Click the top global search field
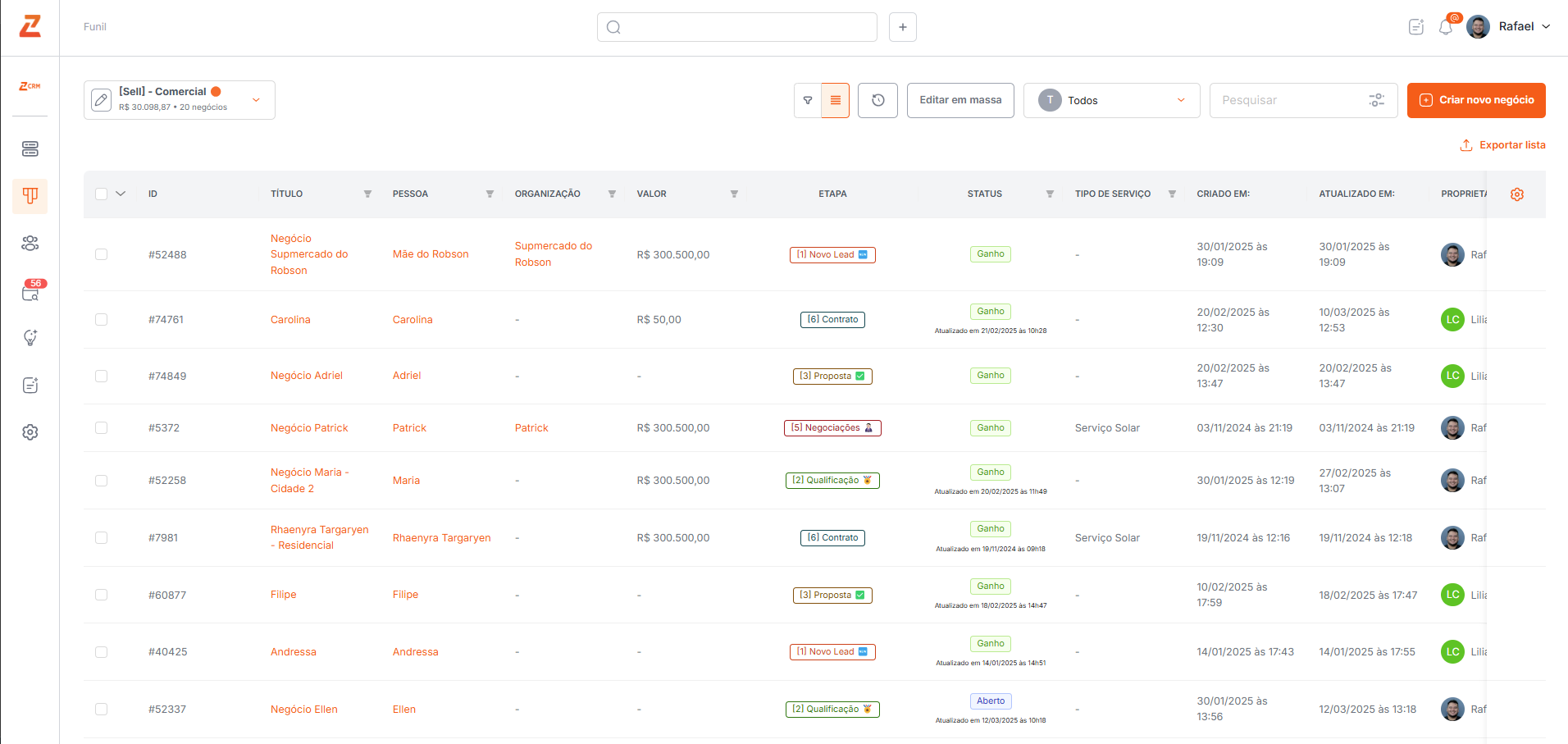Viewport: 1568px width, 744px height. point(736,27)
